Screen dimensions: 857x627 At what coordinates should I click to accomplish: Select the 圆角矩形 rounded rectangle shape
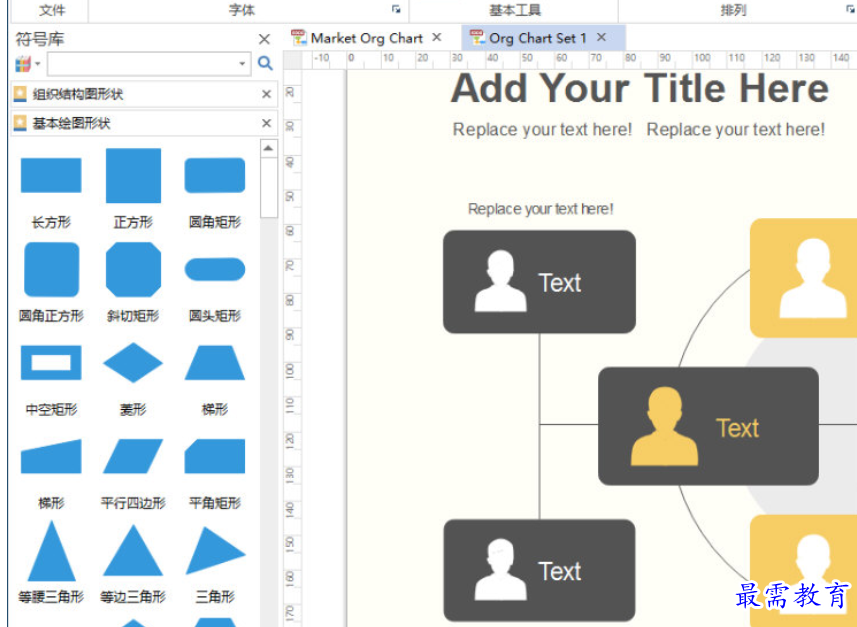point(215,175)
